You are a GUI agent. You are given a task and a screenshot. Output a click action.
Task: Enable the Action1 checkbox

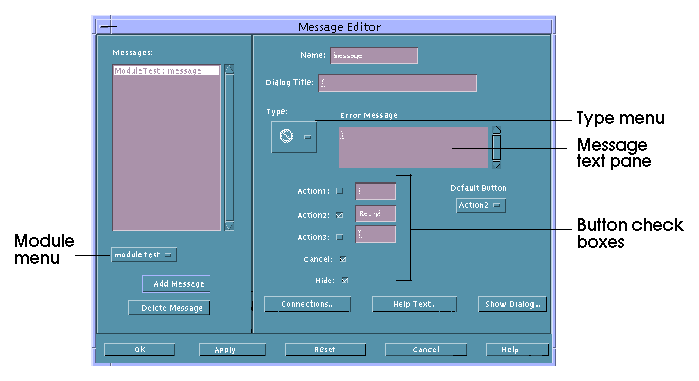coord(340,191)
